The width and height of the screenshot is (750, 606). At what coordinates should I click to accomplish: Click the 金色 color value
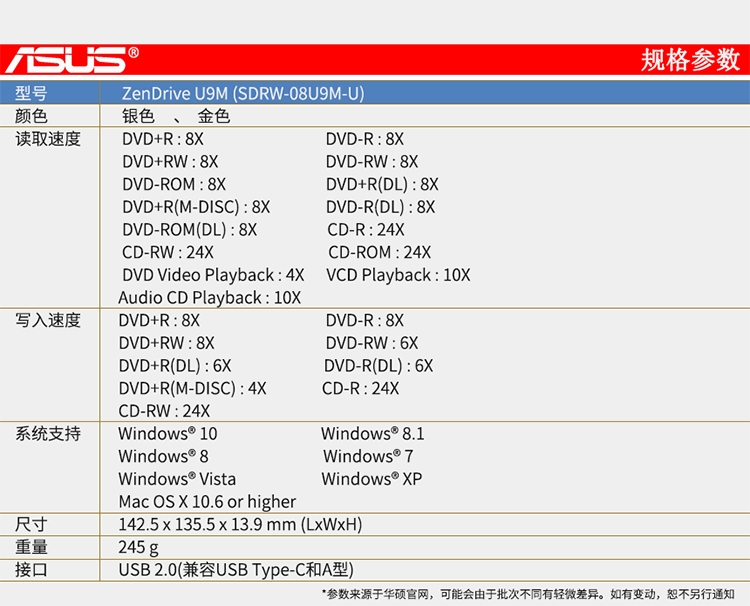(x=214, y=116)
